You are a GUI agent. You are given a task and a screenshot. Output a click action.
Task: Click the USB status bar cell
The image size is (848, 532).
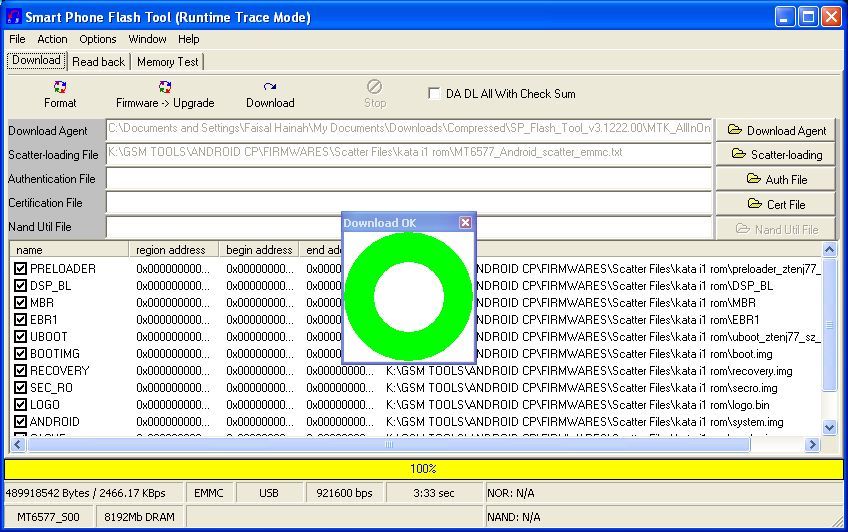tap(269, 493)
